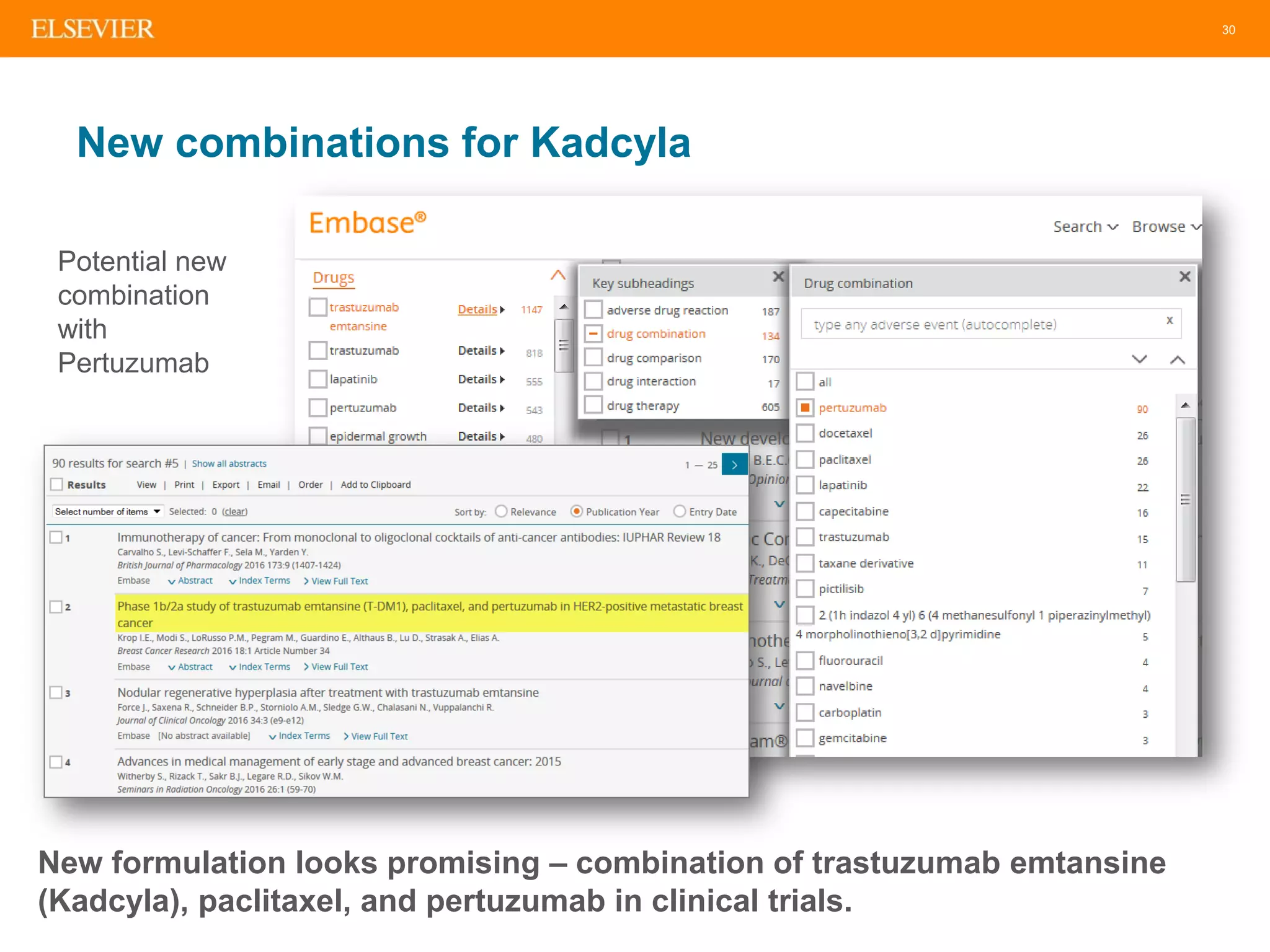
Task: Select the Relevance sort radio button
Action: coord(501,511)
